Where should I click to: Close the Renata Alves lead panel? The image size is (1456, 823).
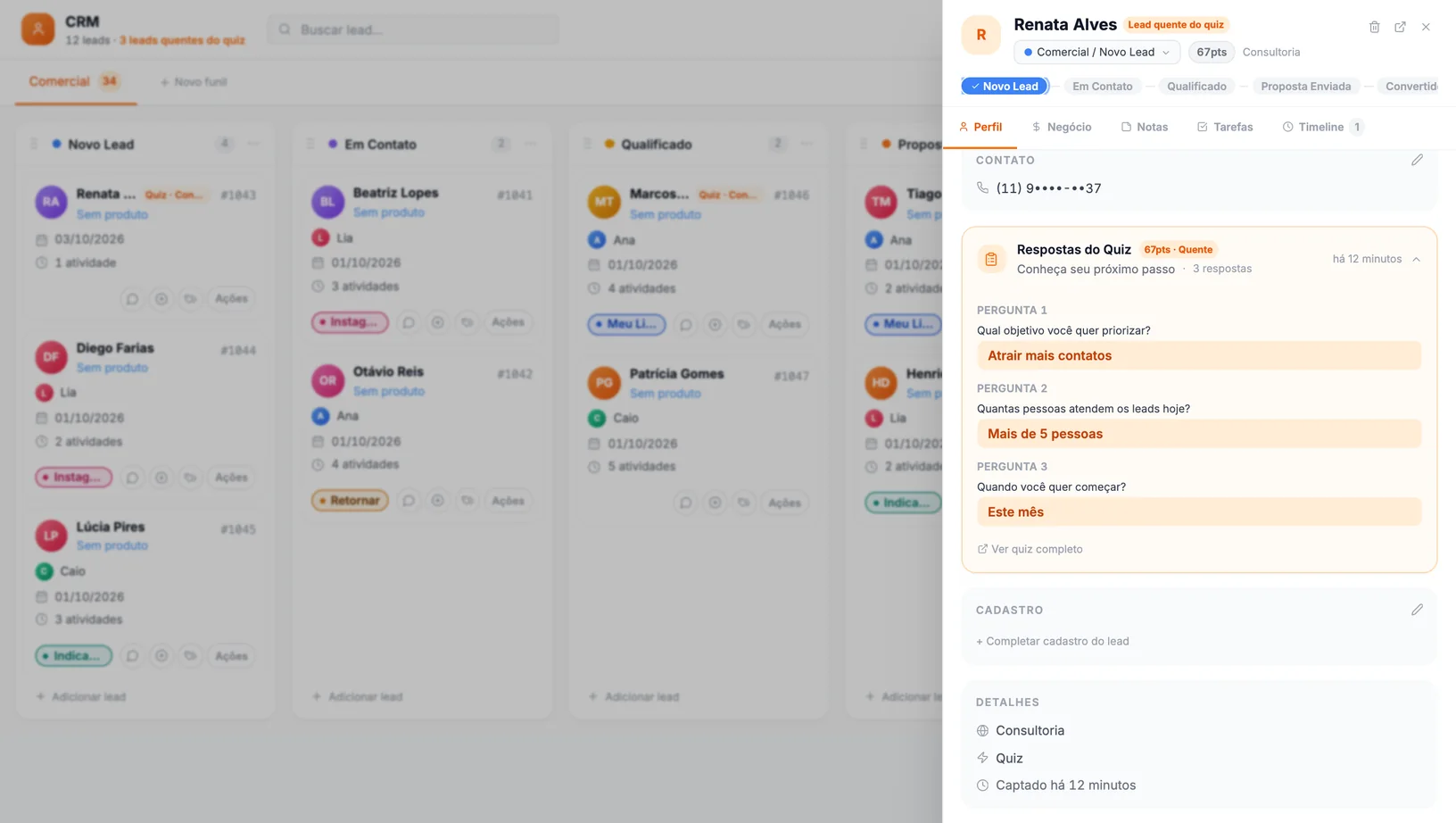coord(1426,27)
